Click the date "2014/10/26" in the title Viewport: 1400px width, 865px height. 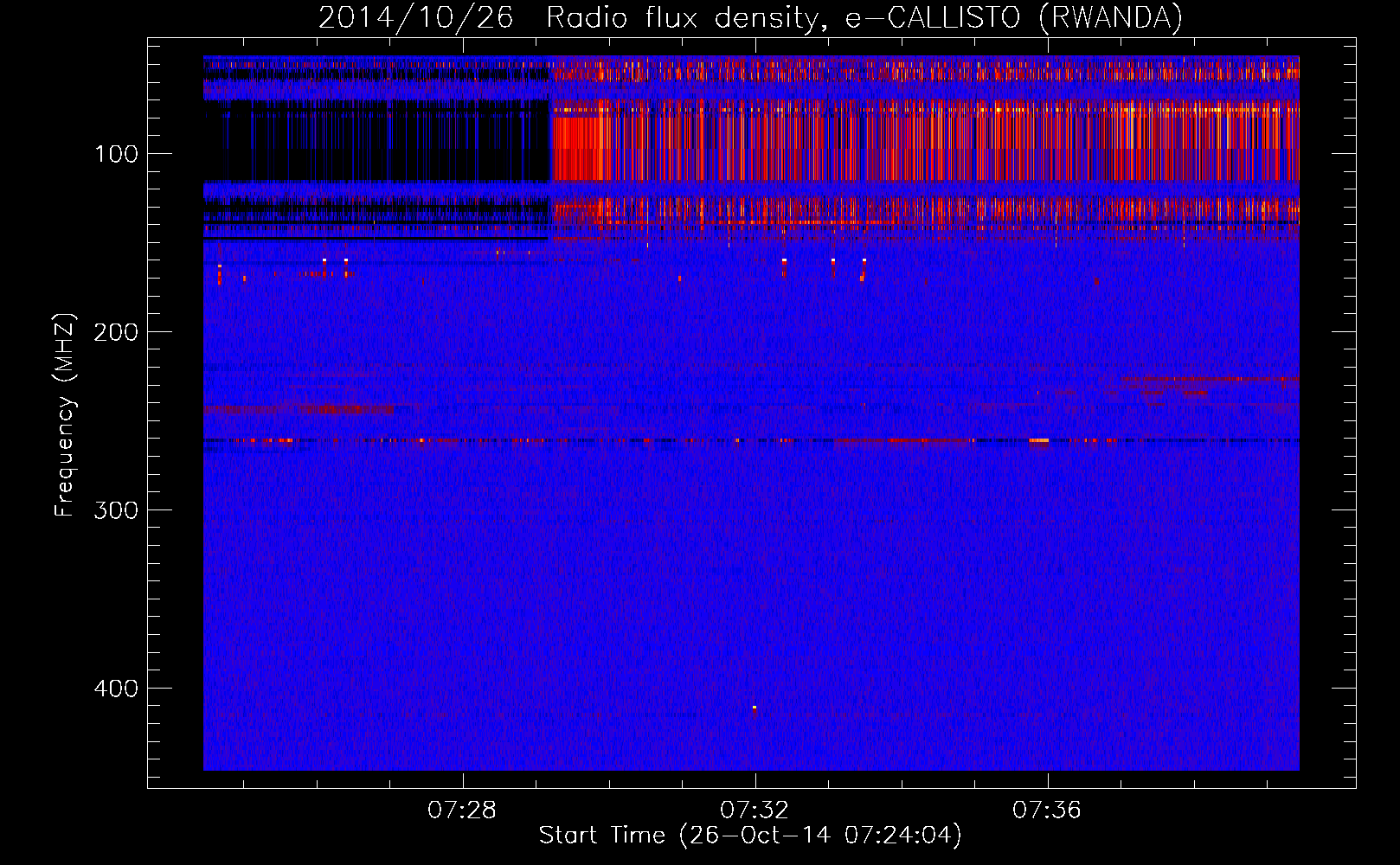point(415,17)
